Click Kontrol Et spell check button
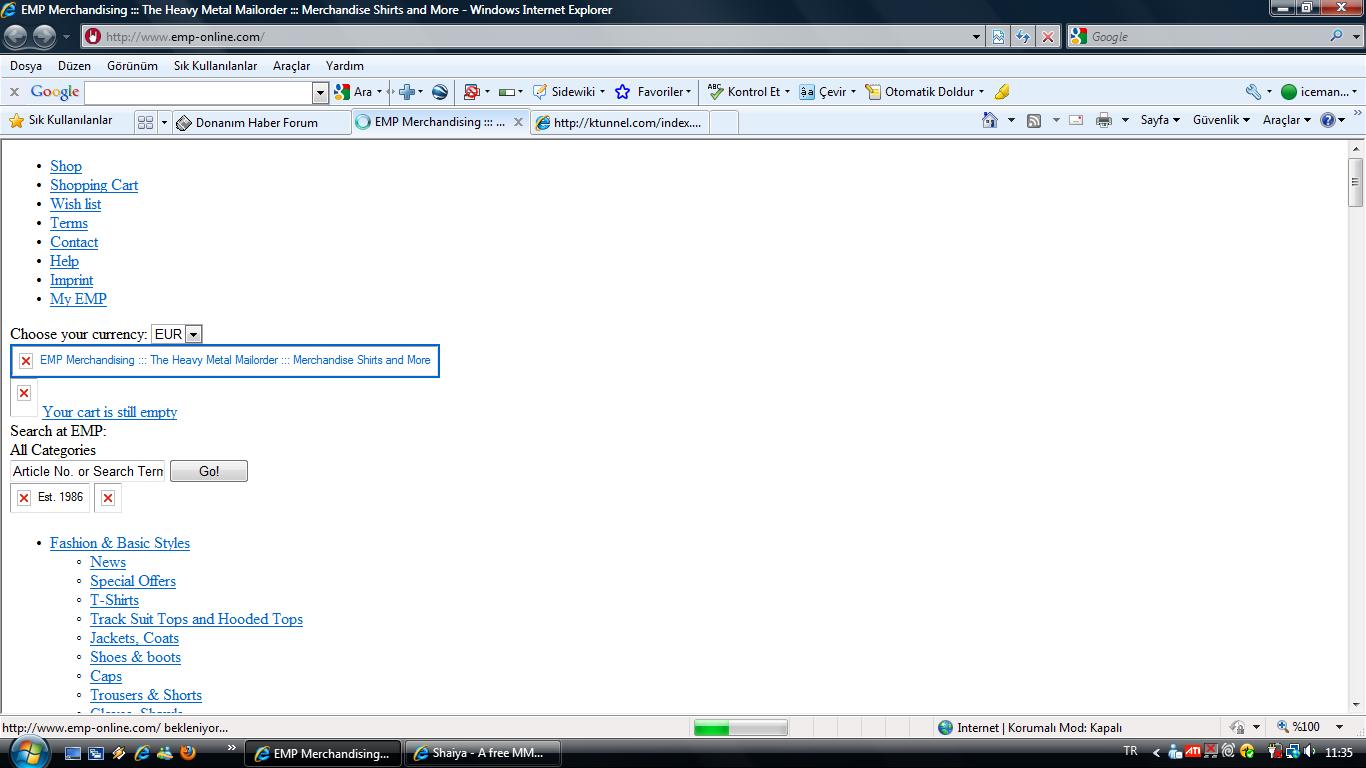 (x=747, y=92)
